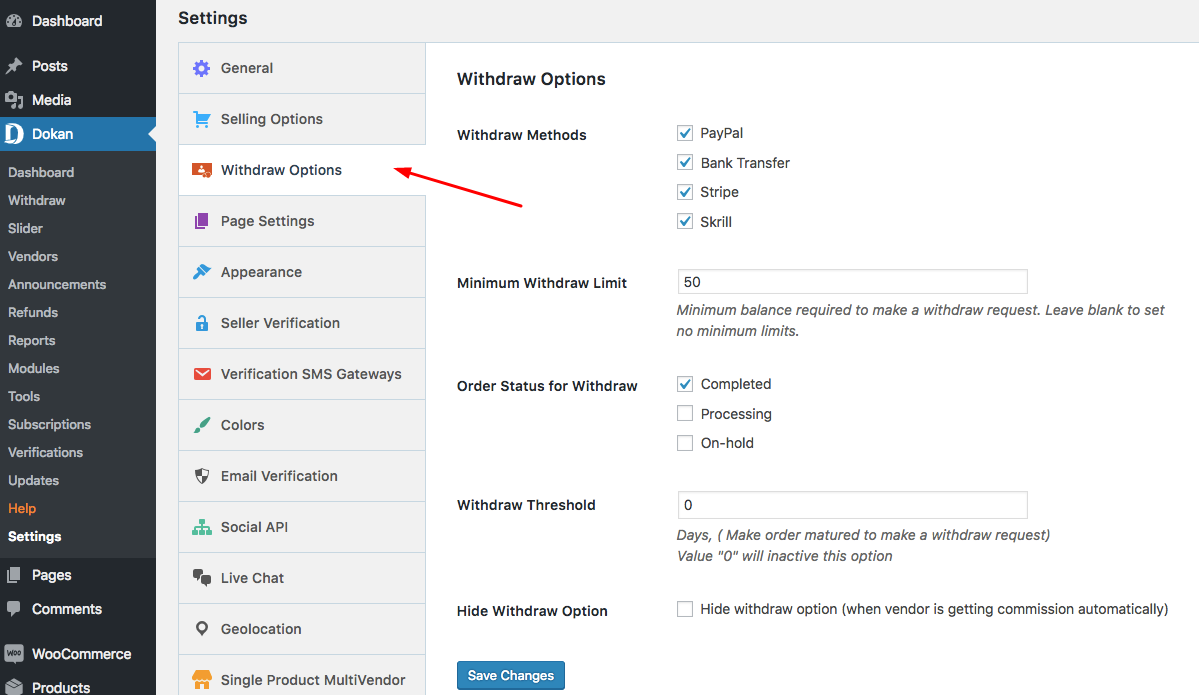1199x695 pixels.
Task: Click the Seller Verification lock icon
Action: pos(201,323)
